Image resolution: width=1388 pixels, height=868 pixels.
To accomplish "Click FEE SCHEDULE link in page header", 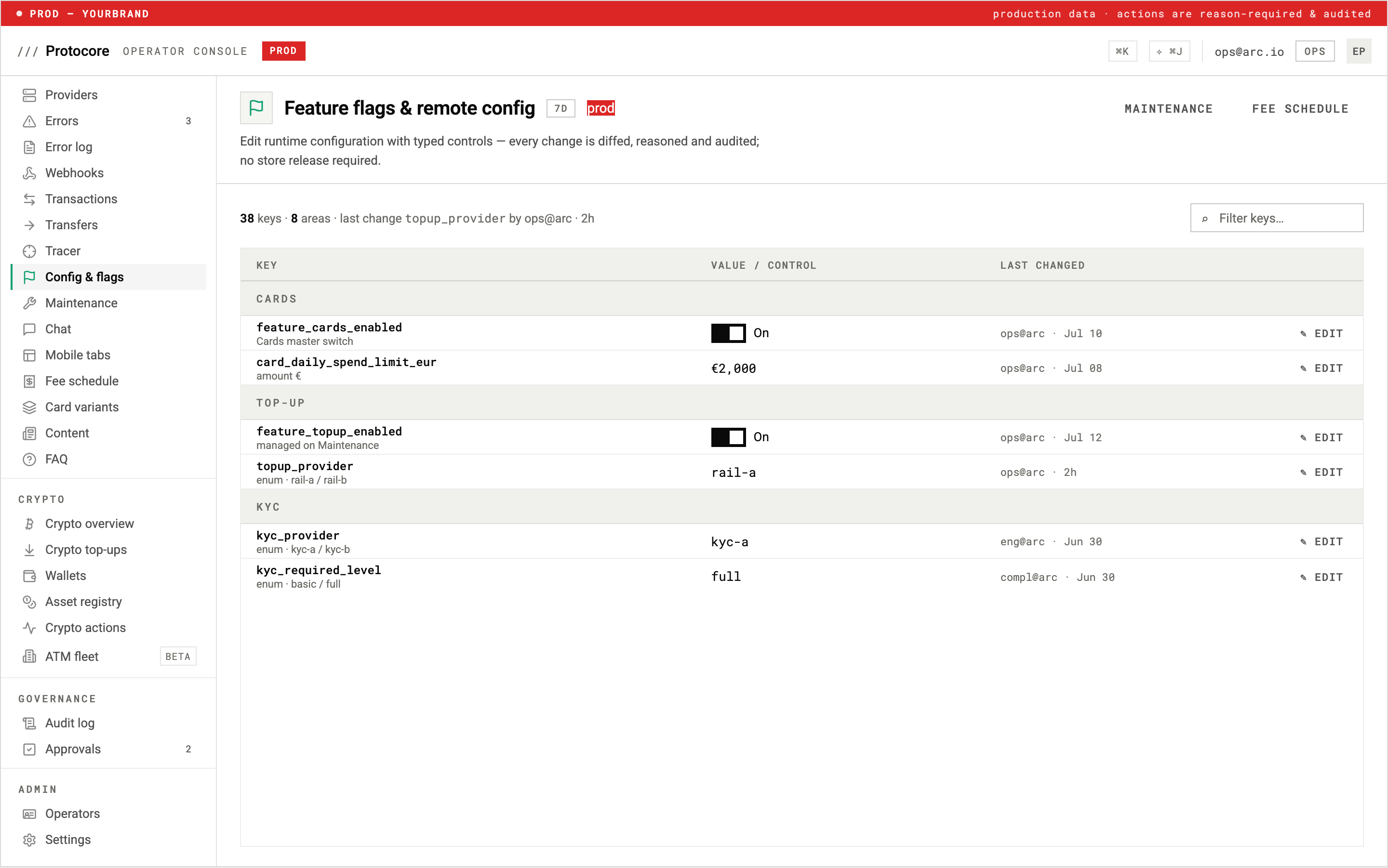I will tap(1300, 108).
